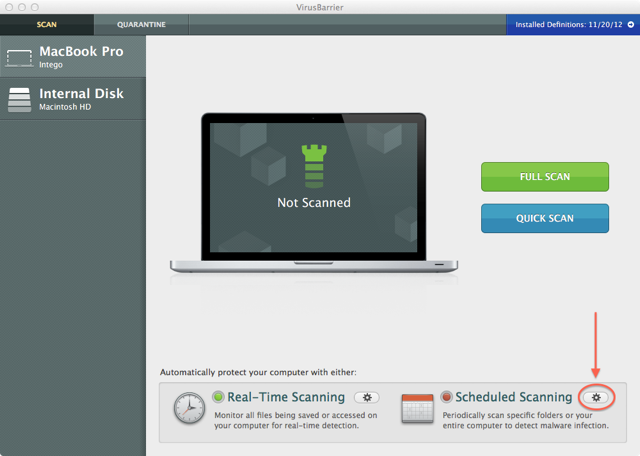Viewport: 640px width, 456px height.
Task: Click the green castle tower icon
Action: click(x=314, y=166)
